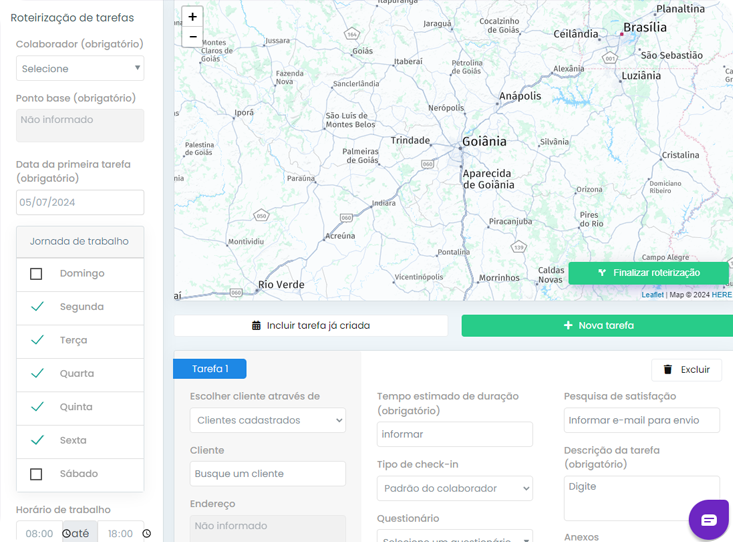Uncheck Segunda in Jornada de trabalho

tap(37, 307)
